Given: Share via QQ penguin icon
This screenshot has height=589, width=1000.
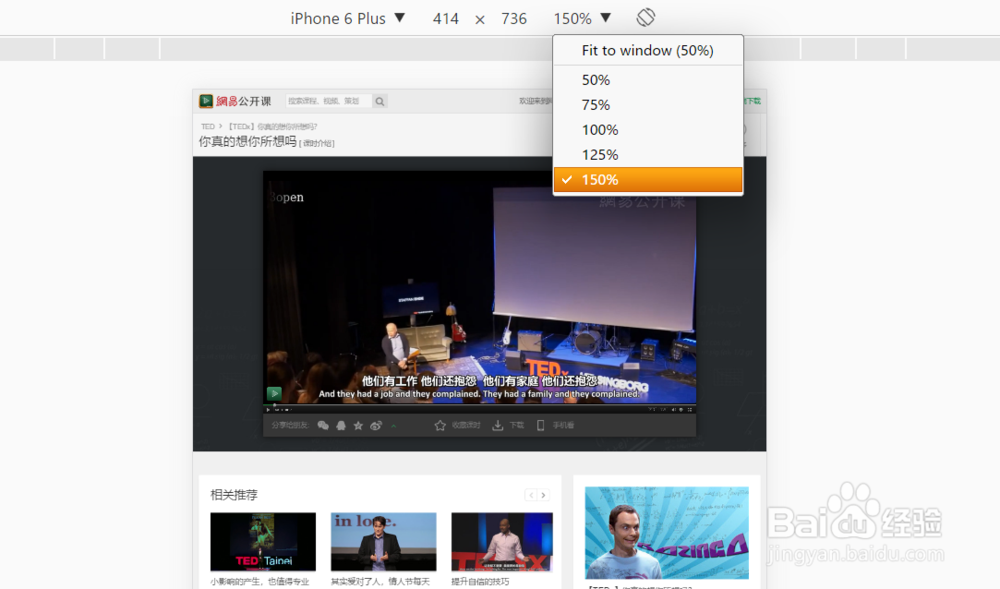Looking at the screenshot, I should 341,425.
